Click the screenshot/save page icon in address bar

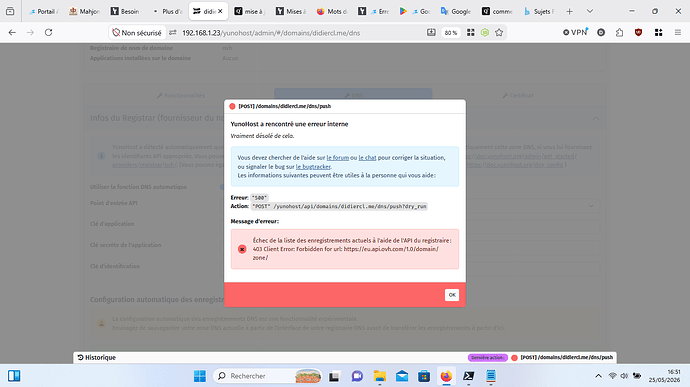tap(431, 33)
